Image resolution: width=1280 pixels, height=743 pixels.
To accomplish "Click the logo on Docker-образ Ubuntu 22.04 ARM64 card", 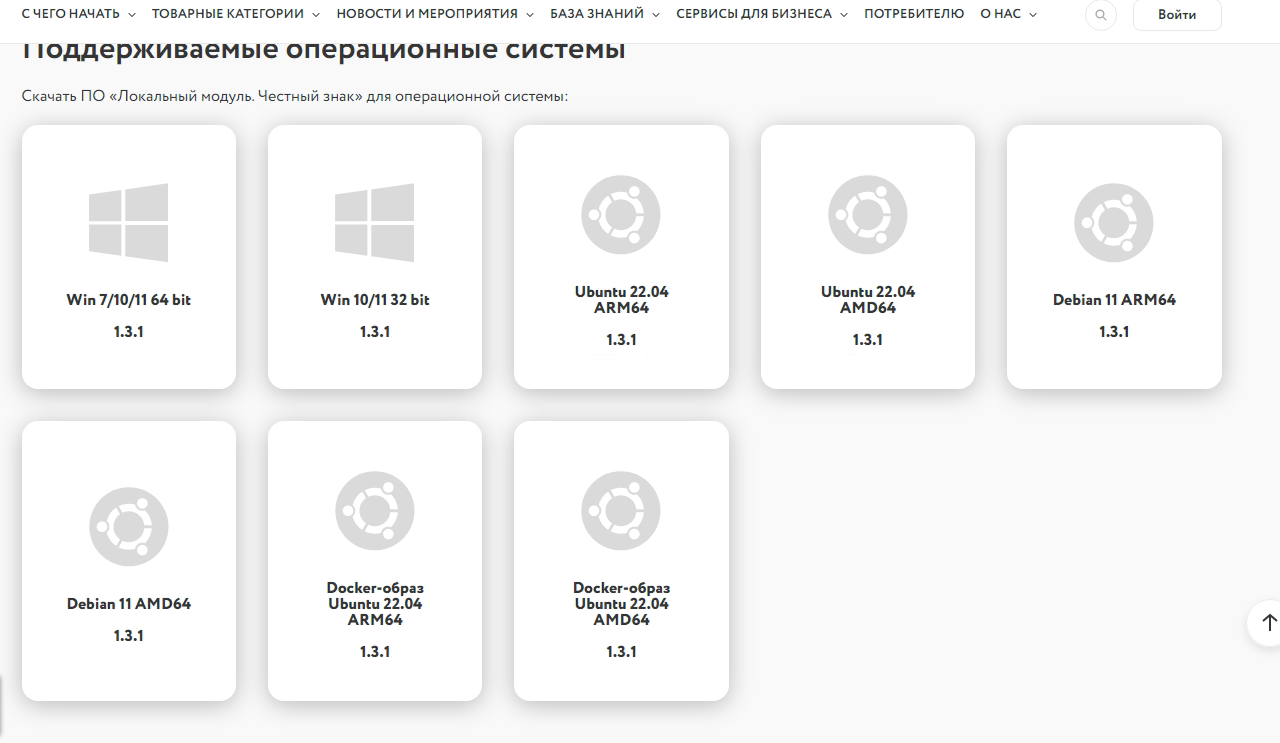I will coord(375,510).
